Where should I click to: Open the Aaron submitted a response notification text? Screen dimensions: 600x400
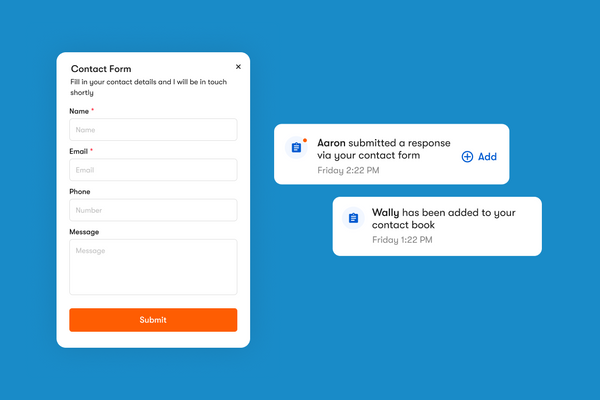[x=384, y=149]
